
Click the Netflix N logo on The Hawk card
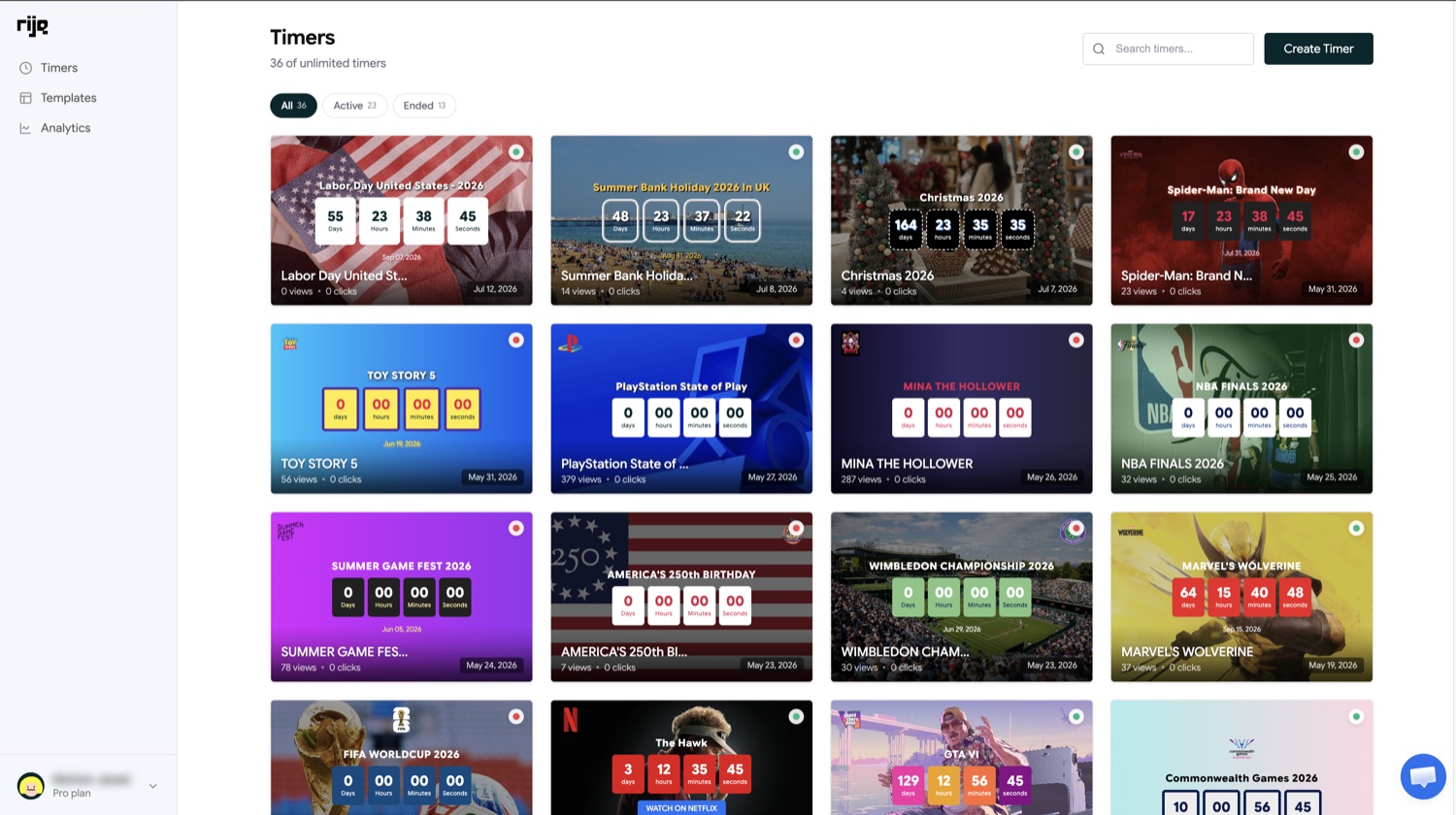point(571,720)
